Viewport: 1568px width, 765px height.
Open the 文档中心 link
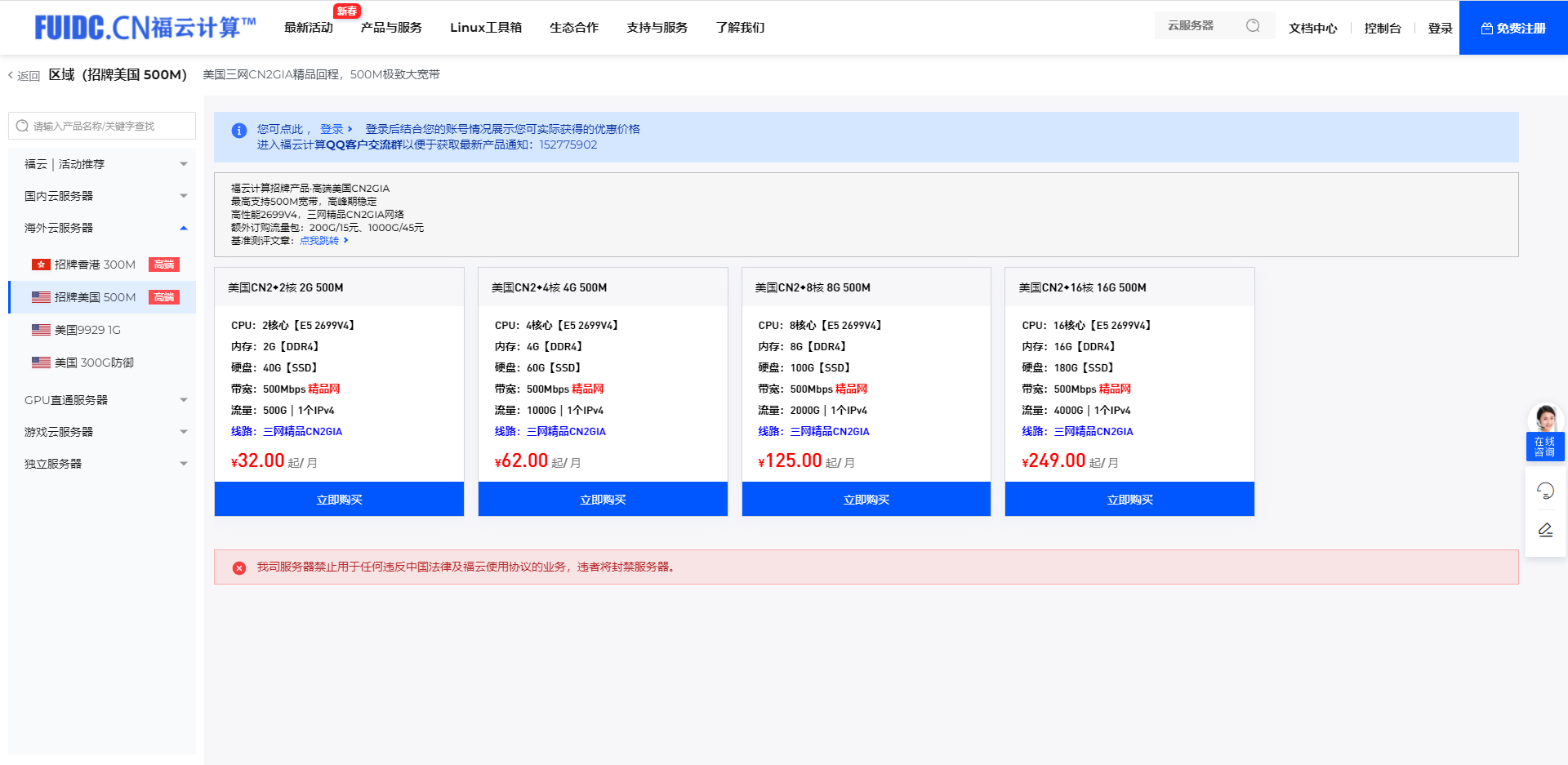(x=1313, y=28)
